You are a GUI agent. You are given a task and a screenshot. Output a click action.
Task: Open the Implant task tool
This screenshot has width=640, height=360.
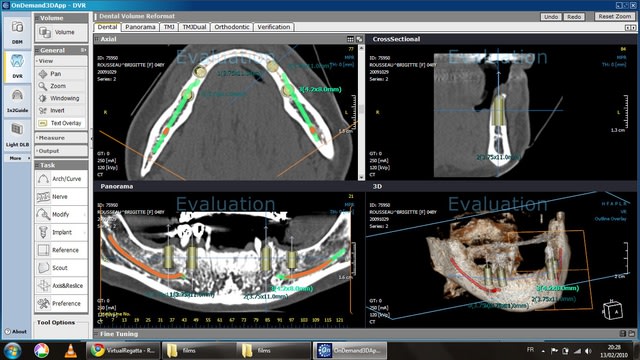pos(61,232)
